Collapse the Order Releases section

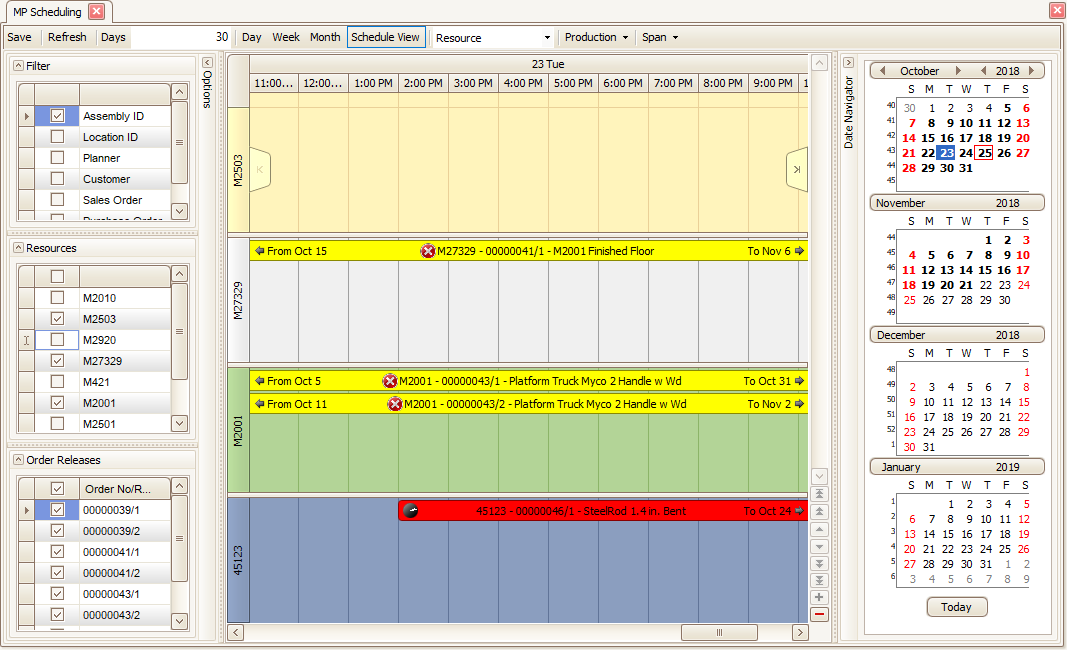click(x=18, y=460)
